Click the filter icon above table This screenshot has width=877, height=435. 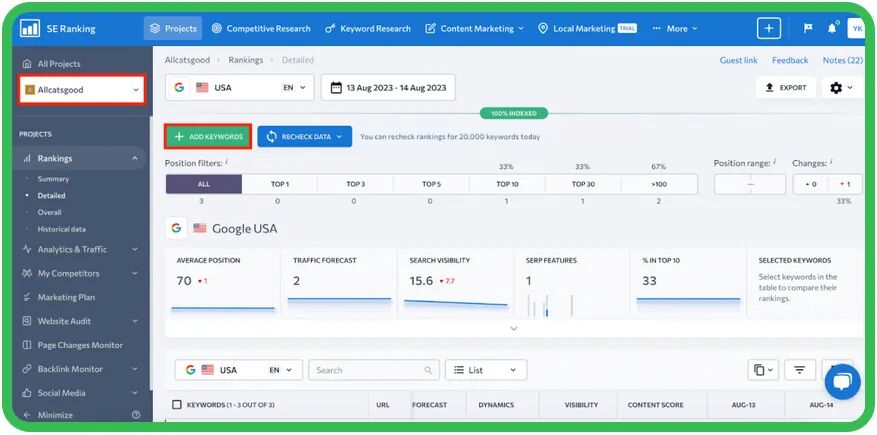point(799,370)
